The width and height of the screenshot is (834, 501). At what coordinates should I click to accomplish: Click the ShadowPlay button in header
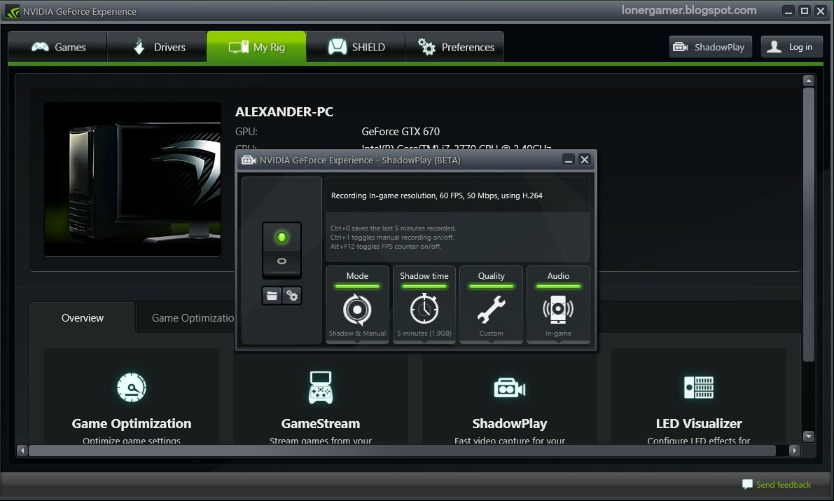(710, 47)
